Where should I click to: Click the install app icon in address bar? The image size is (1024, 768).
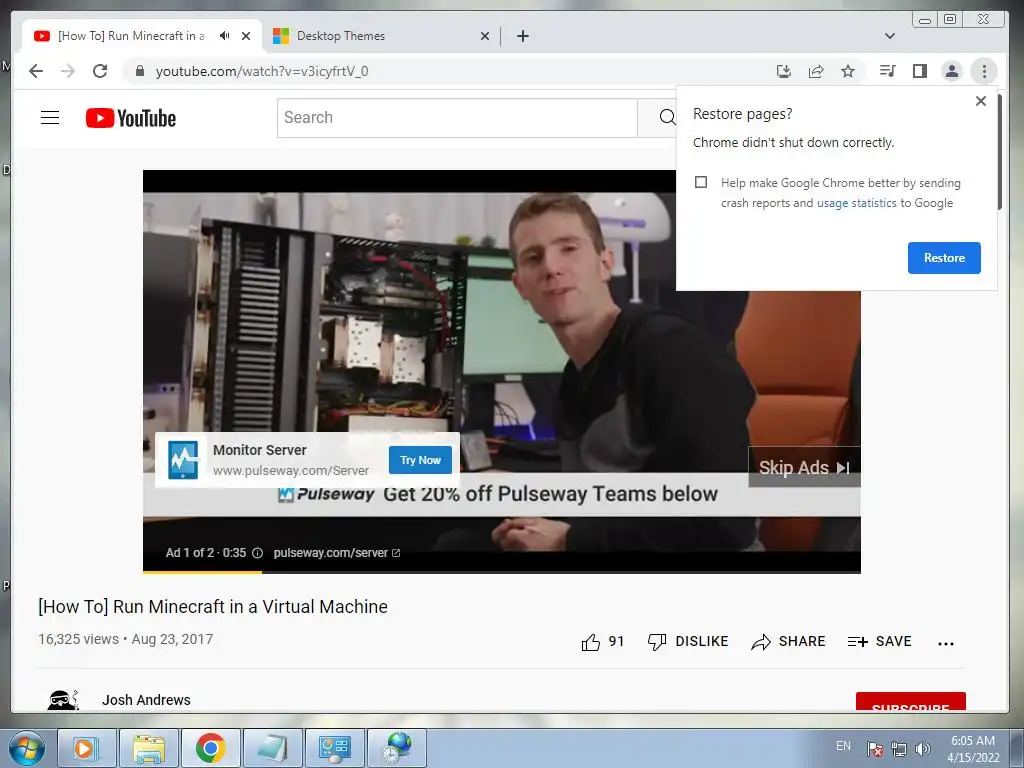[x=784, y=71]
